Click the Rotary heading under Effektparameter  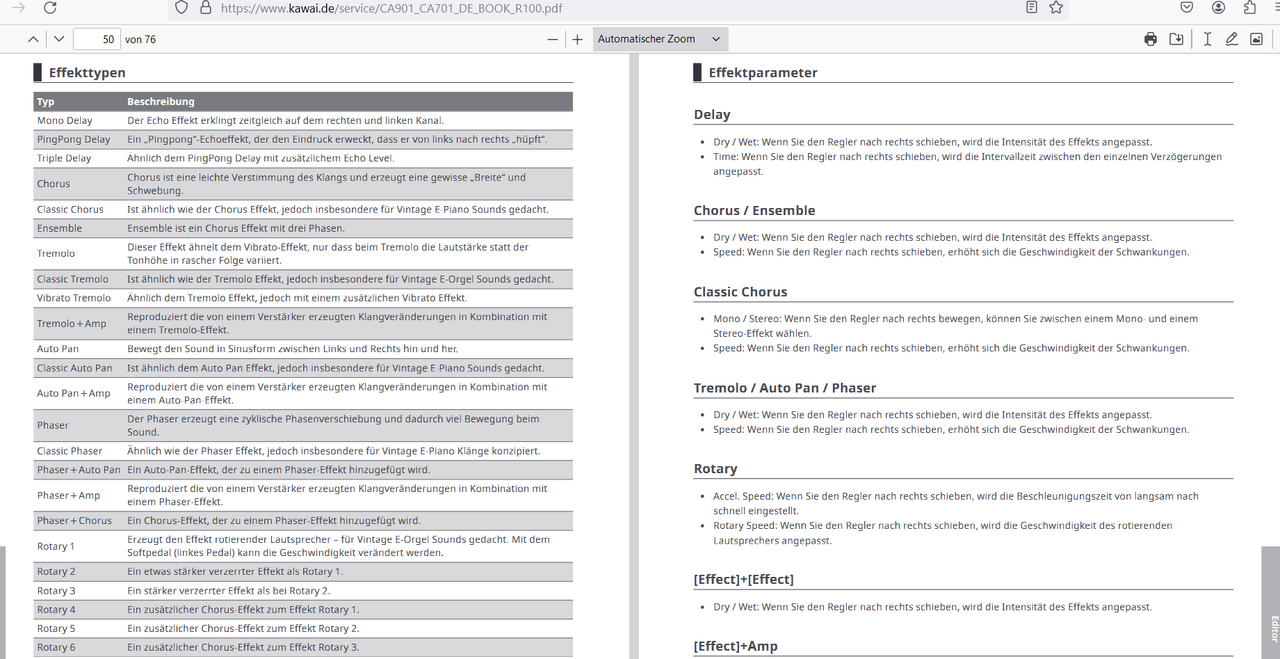[x=716, y=469]
